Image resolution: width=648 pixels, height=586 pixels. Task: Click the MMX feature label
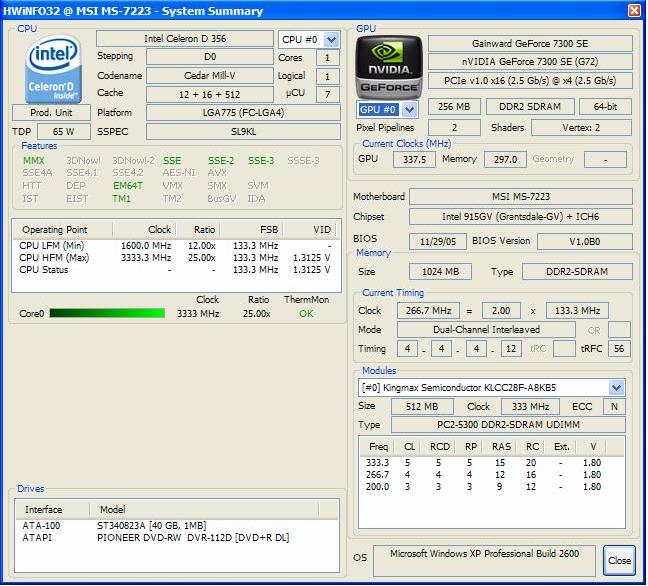click(33, 161)
